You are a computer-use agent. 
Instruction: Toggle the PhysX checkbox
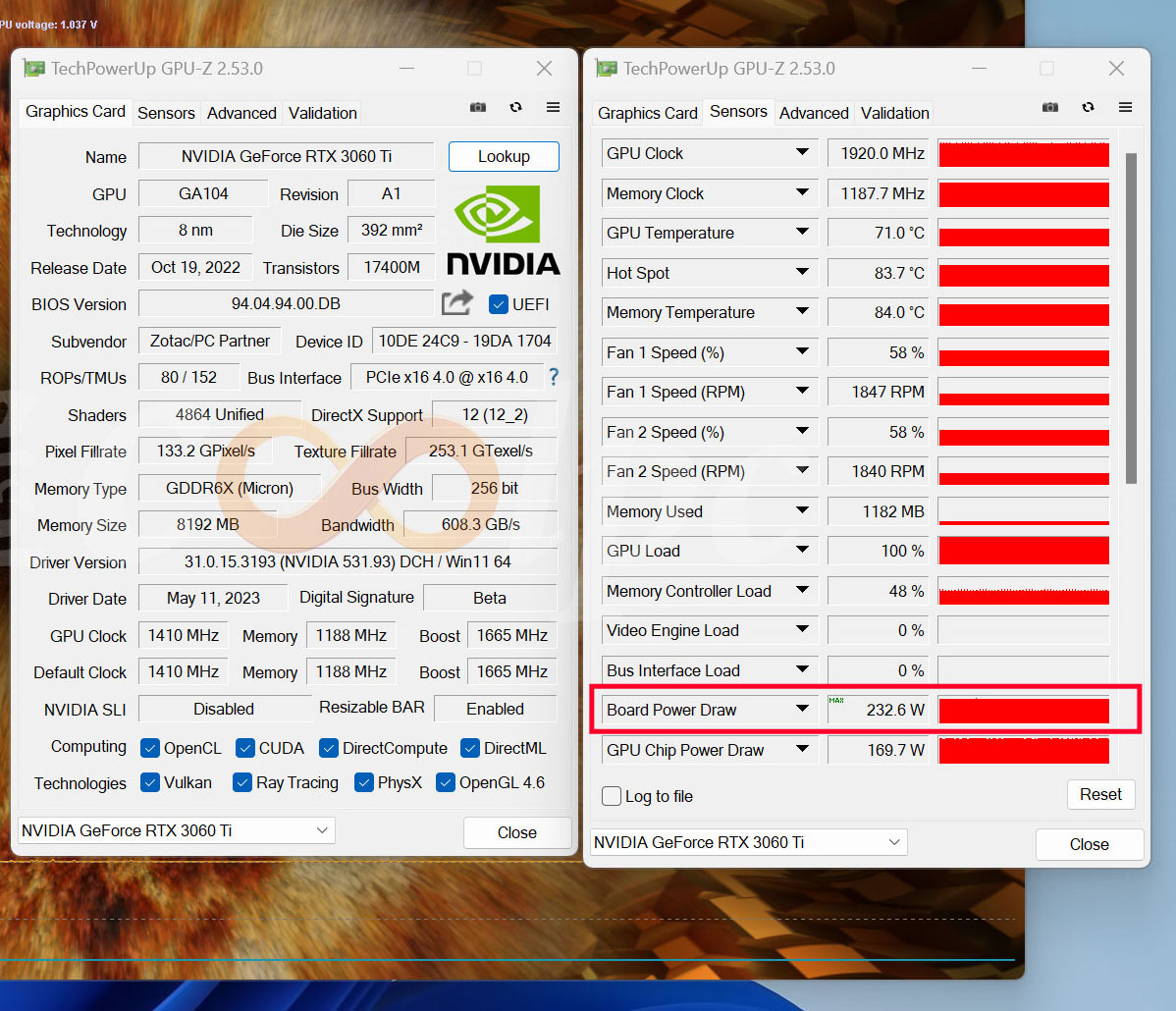(364, 783)
